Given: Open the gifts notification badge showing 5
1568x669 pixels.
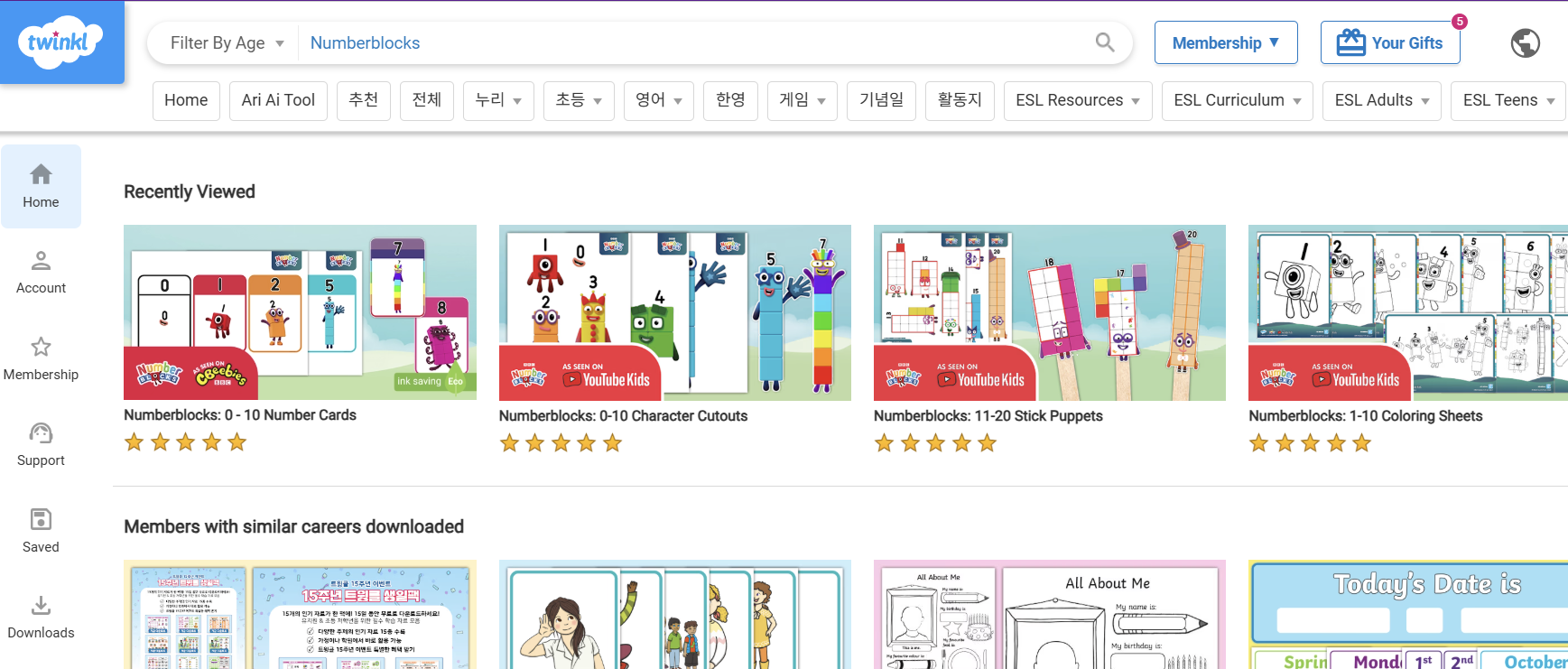Looking at the screenshot, I should click(1459, 22).
